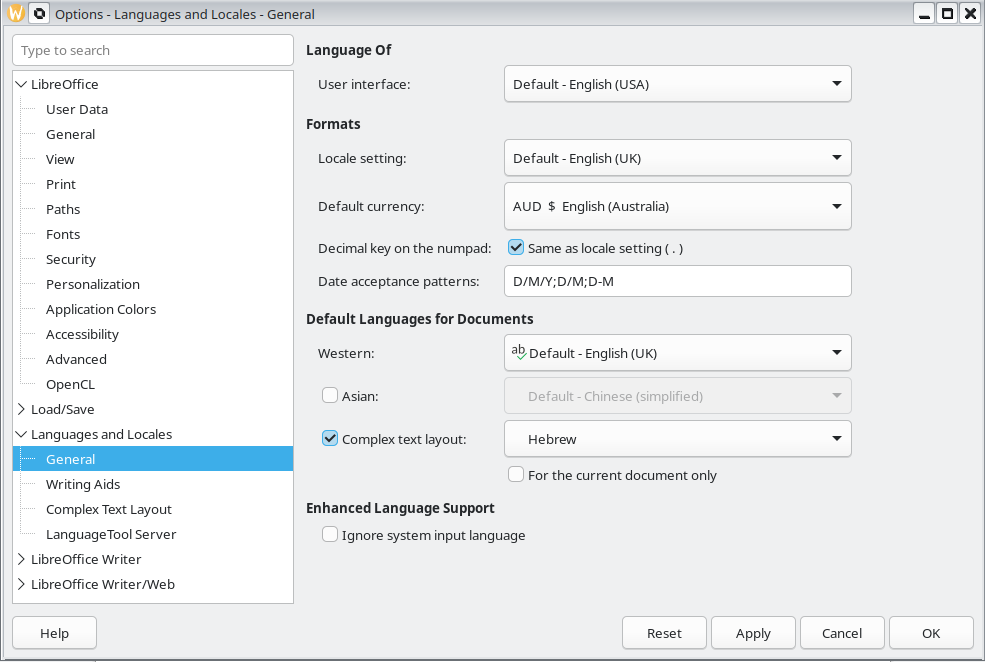Check For the current document only
The image size is (985, 662).
(x=516, y=475)
